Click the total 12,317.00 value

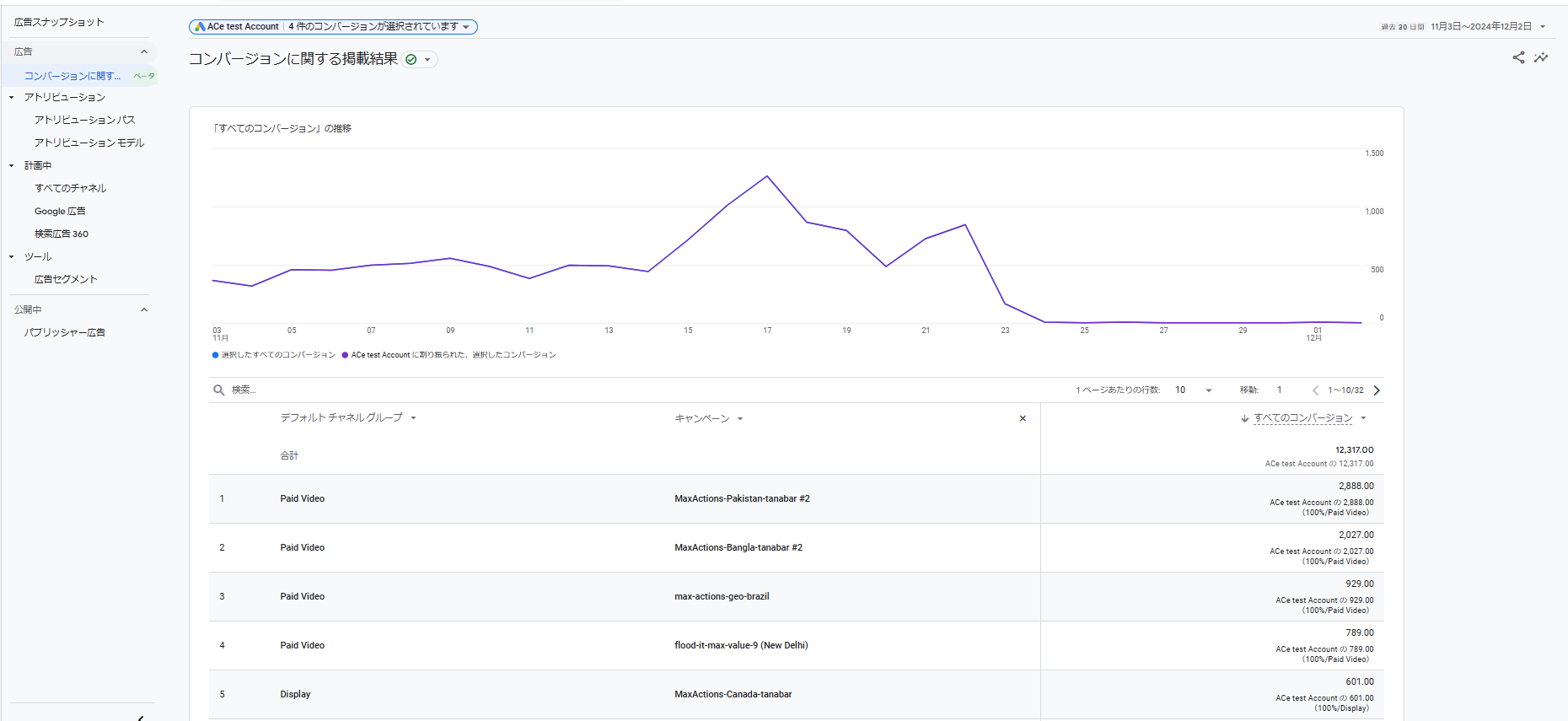pos(1355,449)
